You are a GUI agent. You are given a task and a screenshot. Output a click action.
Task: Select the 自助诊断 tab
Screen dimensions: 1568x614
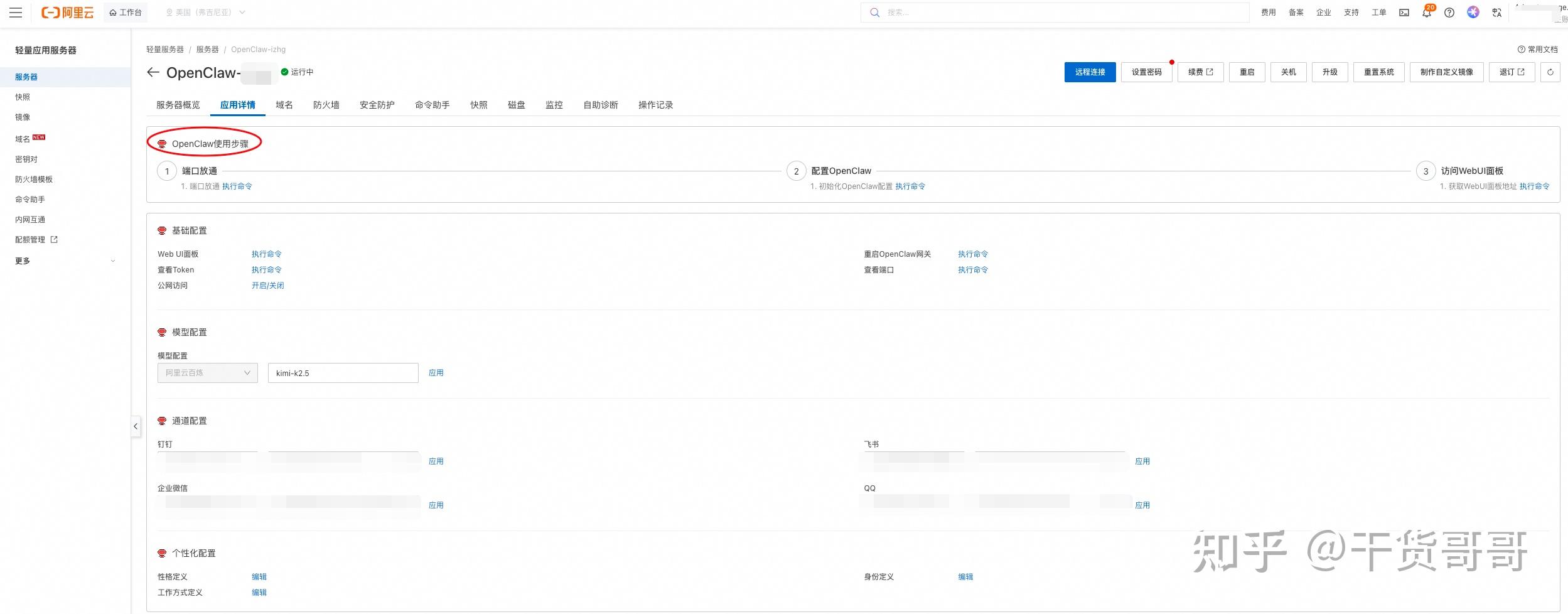tap(601, 105)
